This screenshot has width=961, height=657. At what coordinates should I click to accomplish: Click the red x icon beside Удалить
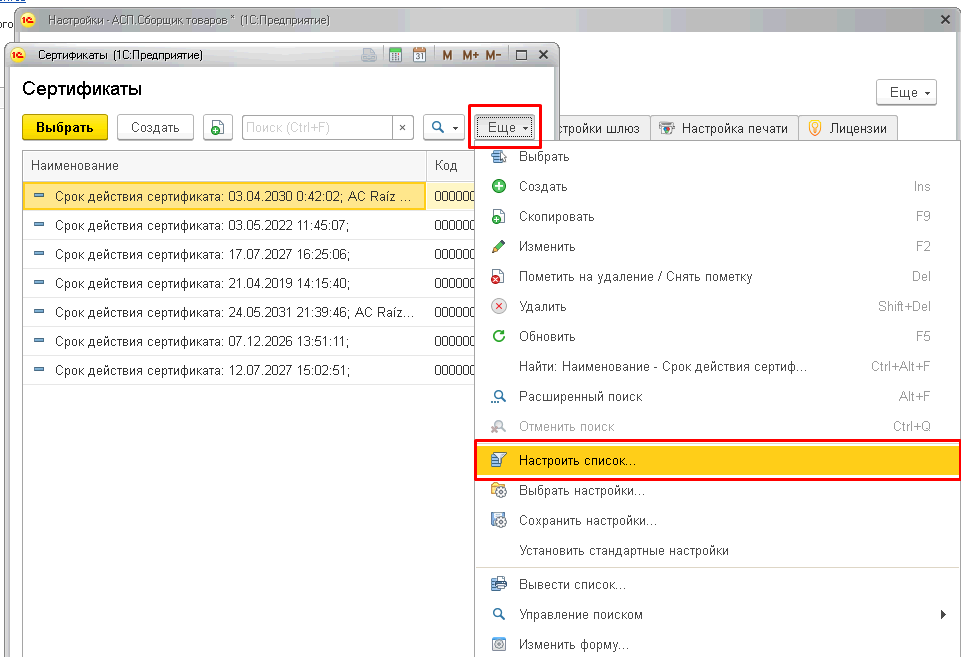pyautogui.click(x=499, y=306)
